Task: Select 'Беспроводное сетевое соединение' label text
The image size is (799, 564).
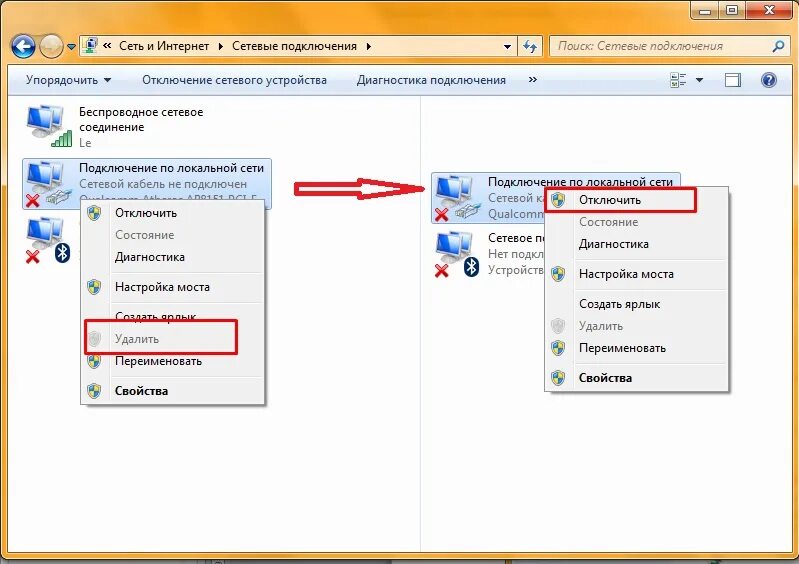Action: click(141, 119)
